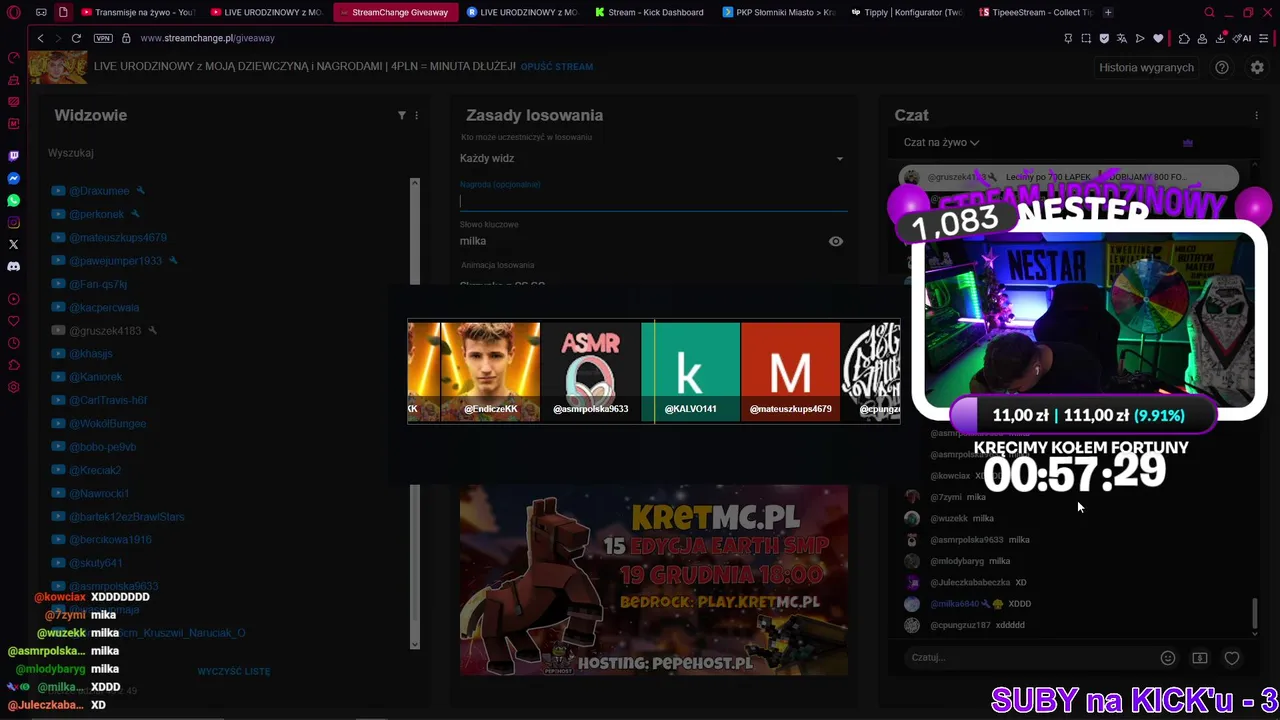Open the browser extensions cube icon
1280x720 pixels.
pyautogui.click(x=1184, y=38)
